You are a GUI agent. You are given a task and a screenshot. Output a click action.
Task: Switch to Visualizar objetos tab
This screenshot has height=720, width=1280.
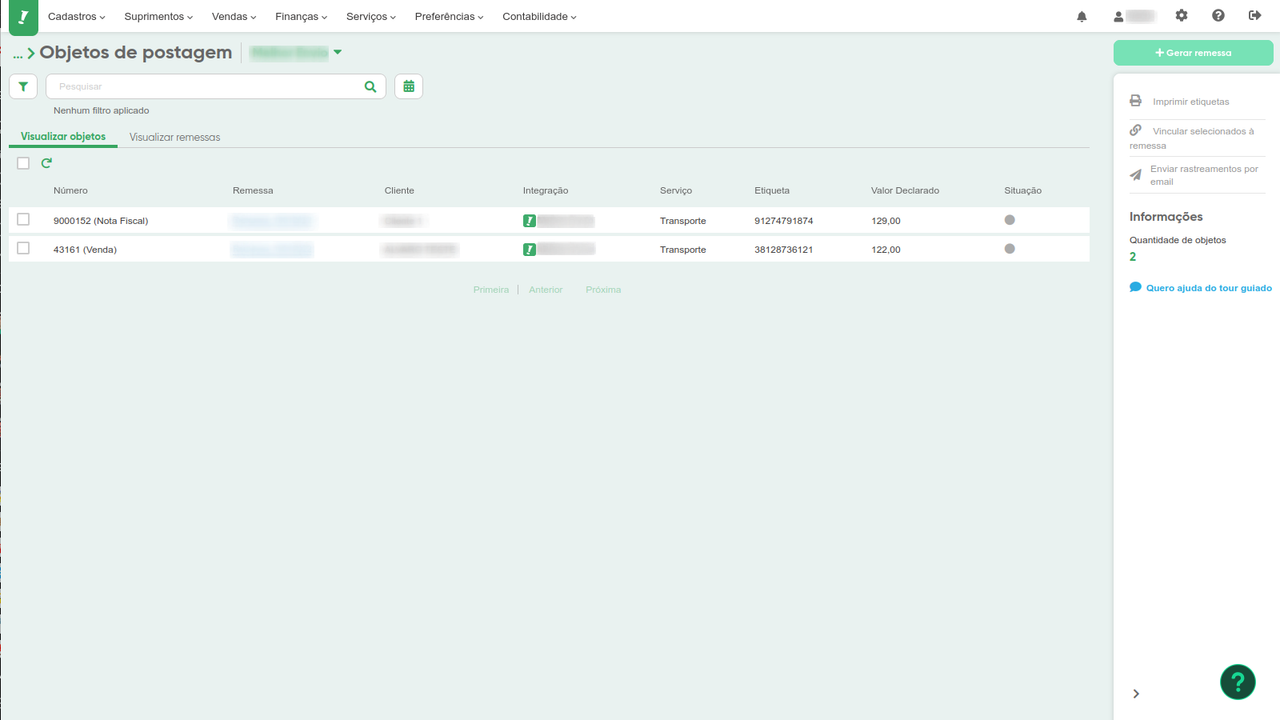click(63, 137)
